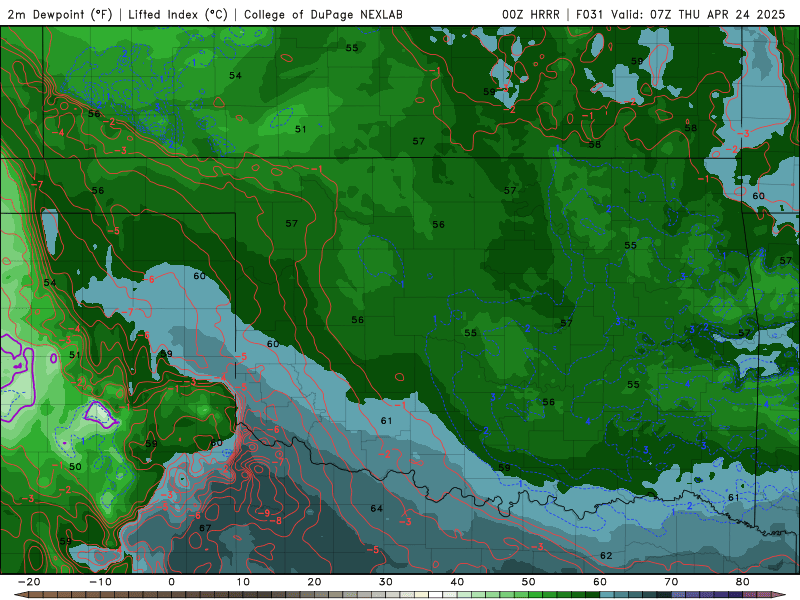Click the right arrow end of the color bar

coord(780,594)
